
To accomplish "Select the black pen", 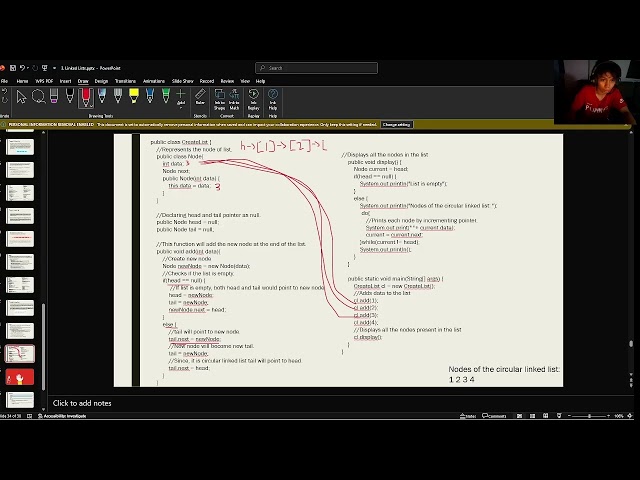I will (x=70, y=96).
